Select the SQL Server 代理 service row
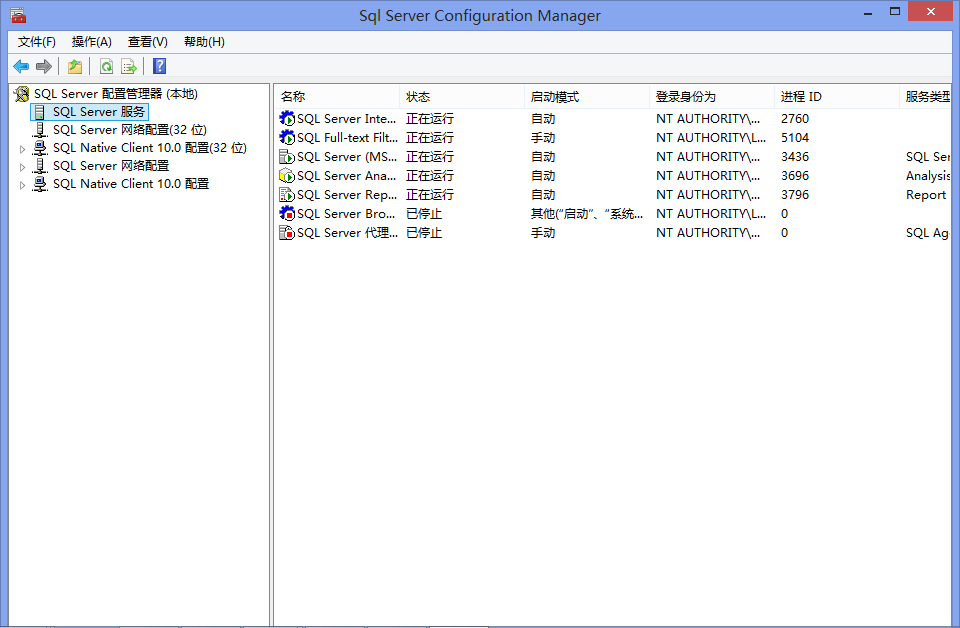This screenshot has height=628, width=960. point(347,233)
